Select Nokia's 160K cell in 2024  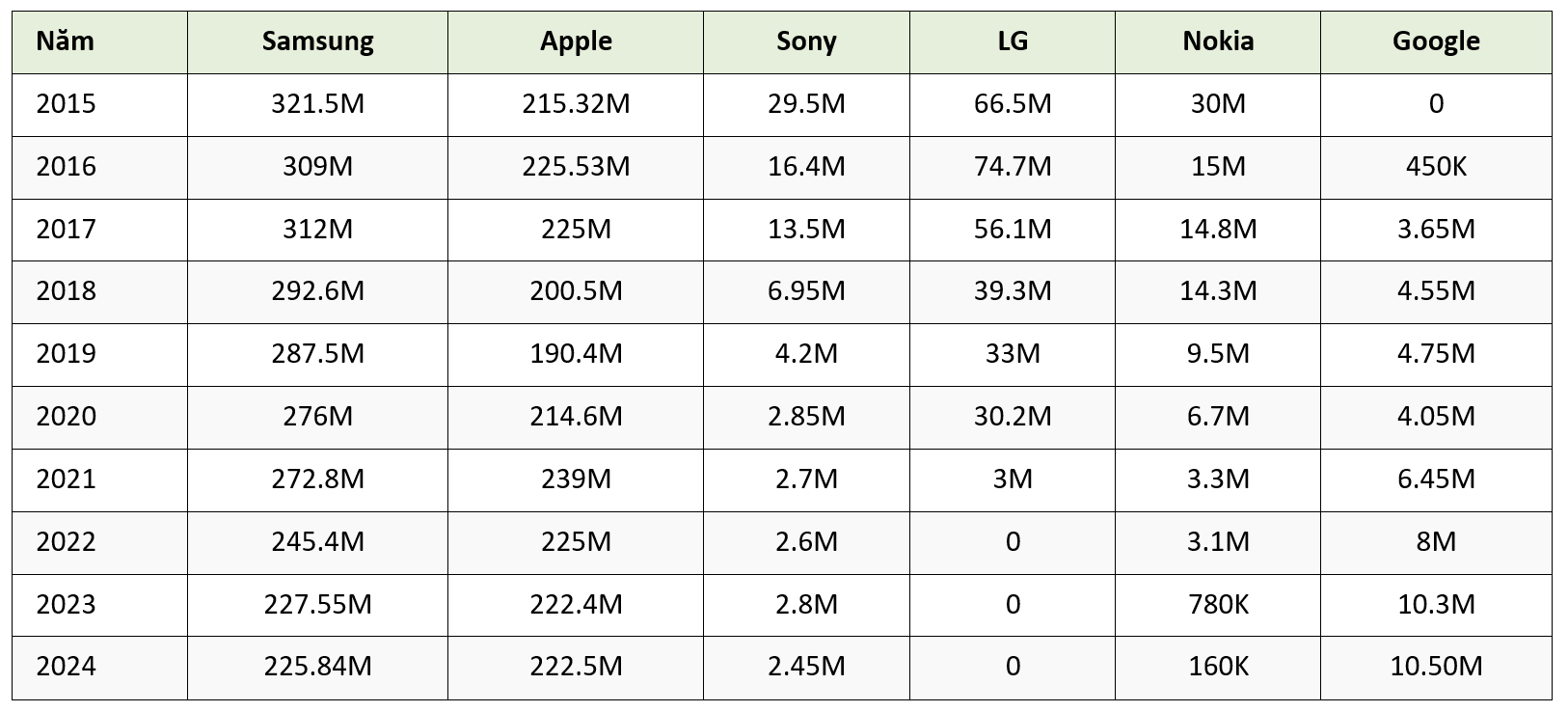(1218, 667)
